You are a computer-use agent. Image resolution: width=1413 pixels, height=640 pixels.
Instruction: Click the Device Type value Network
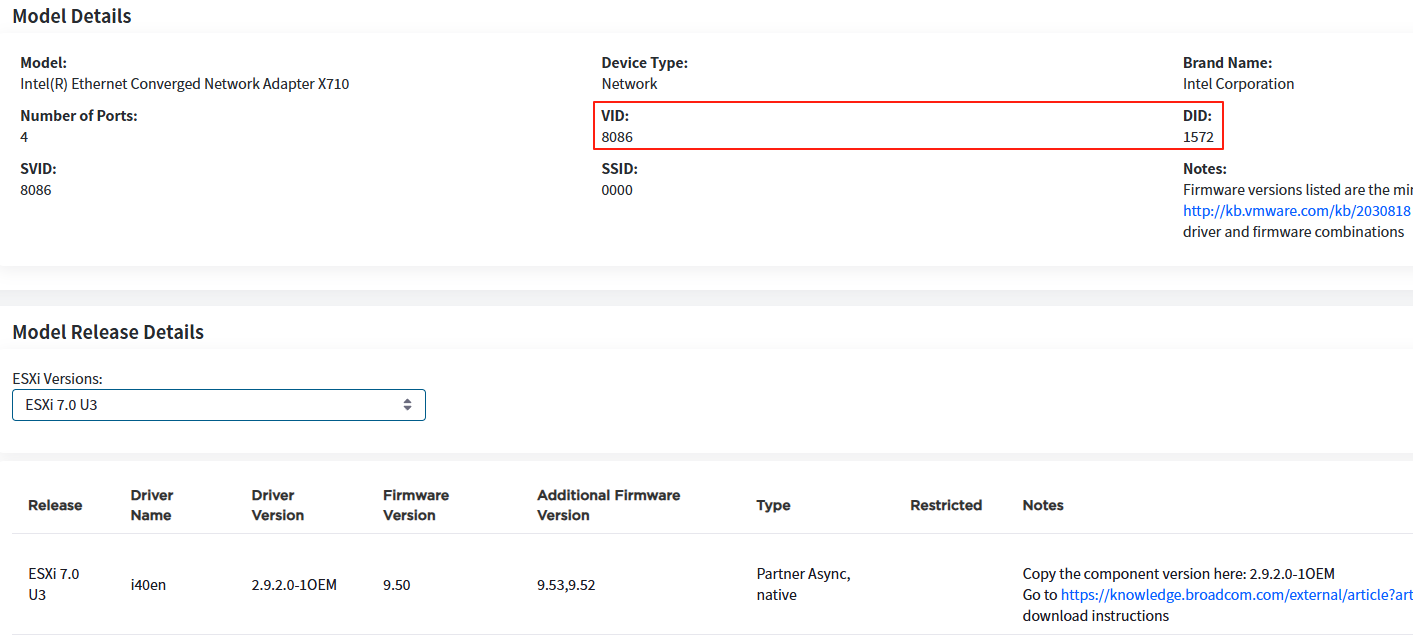pyautogui.click(x=630, y=84)
